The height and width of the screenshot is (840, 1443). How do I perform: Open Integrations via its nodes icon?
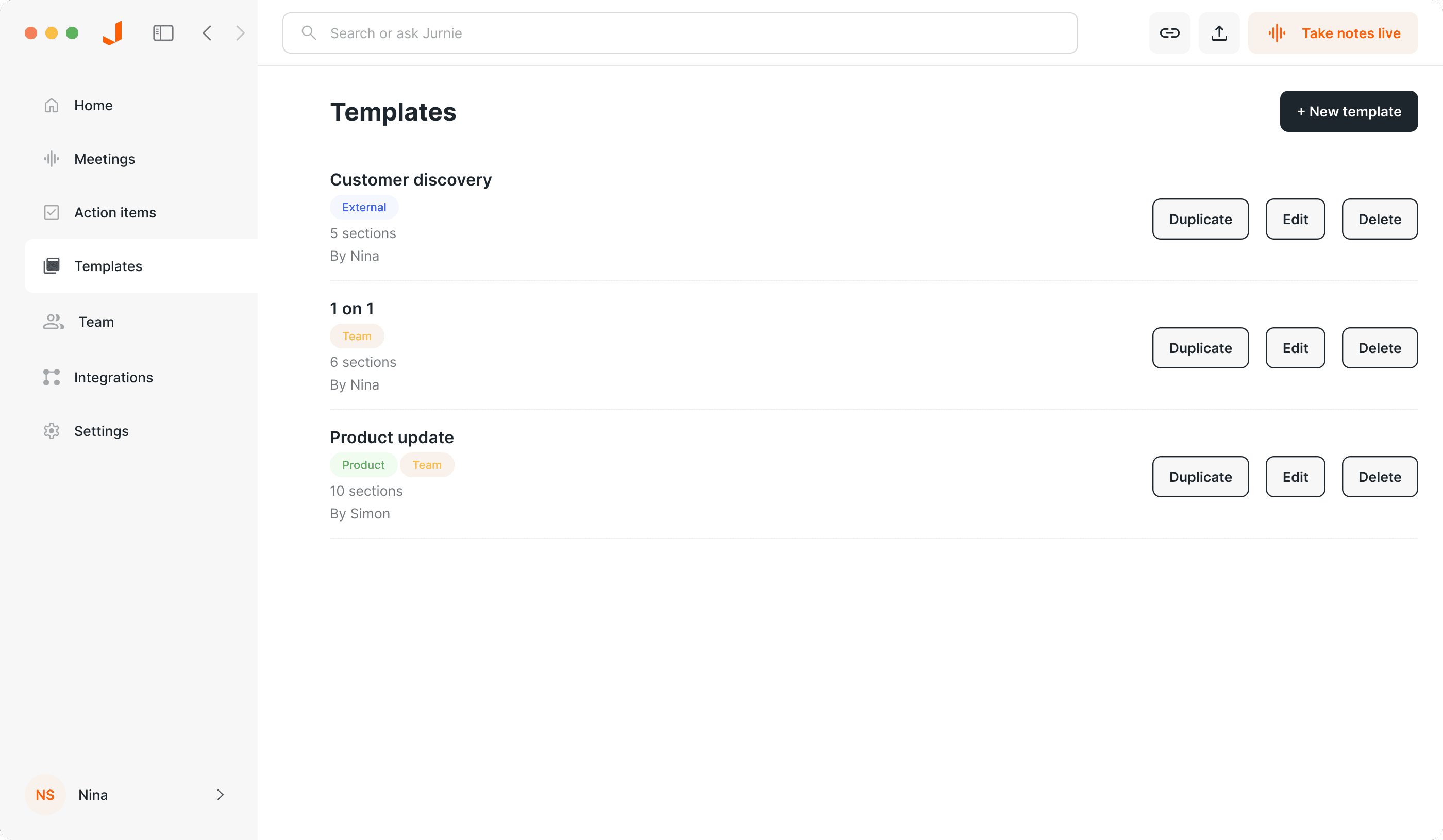coord(51,377)
